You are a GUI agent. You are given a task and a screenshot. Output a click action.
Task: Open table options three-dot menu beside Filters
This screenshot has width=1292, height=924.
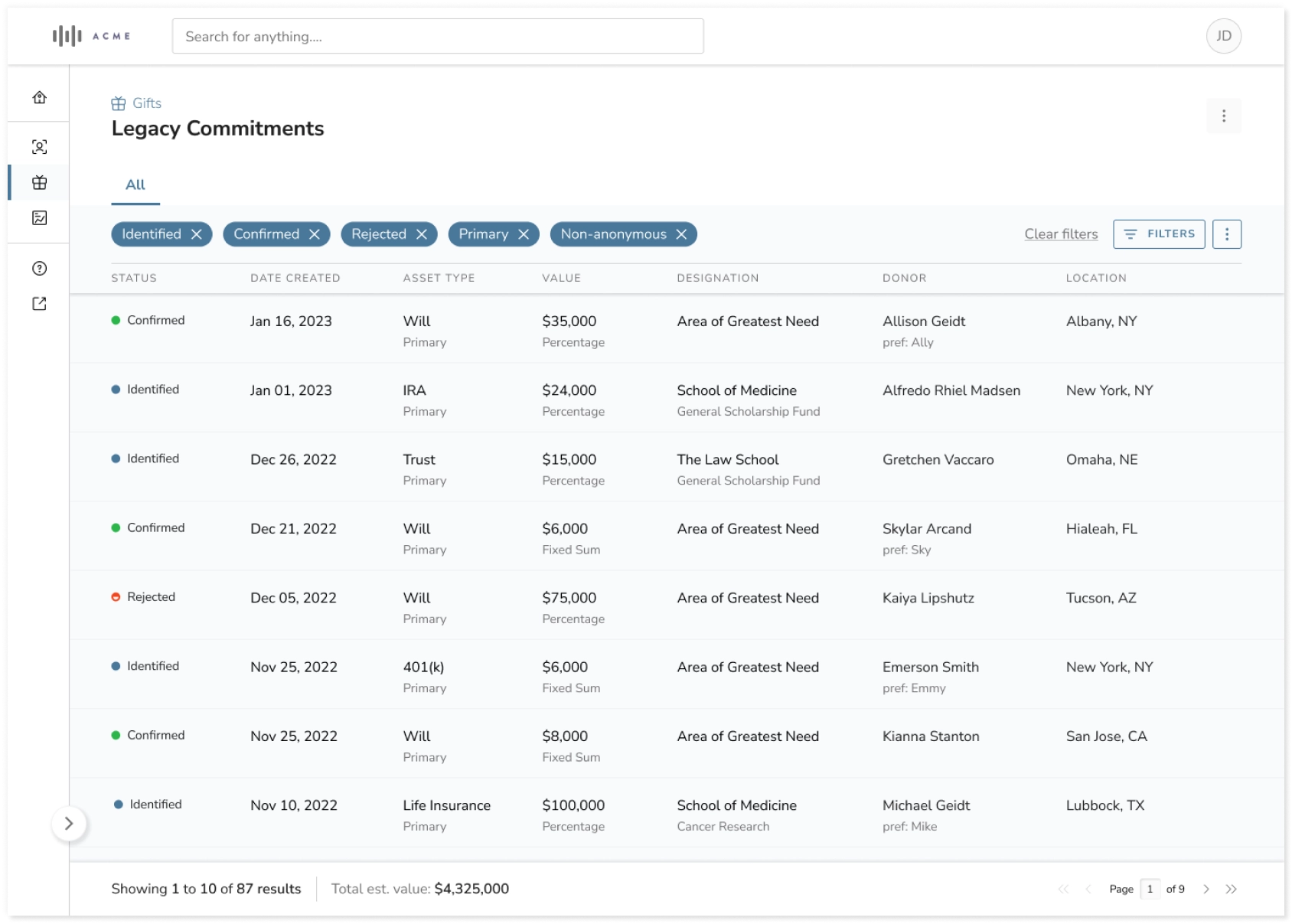1227,234
